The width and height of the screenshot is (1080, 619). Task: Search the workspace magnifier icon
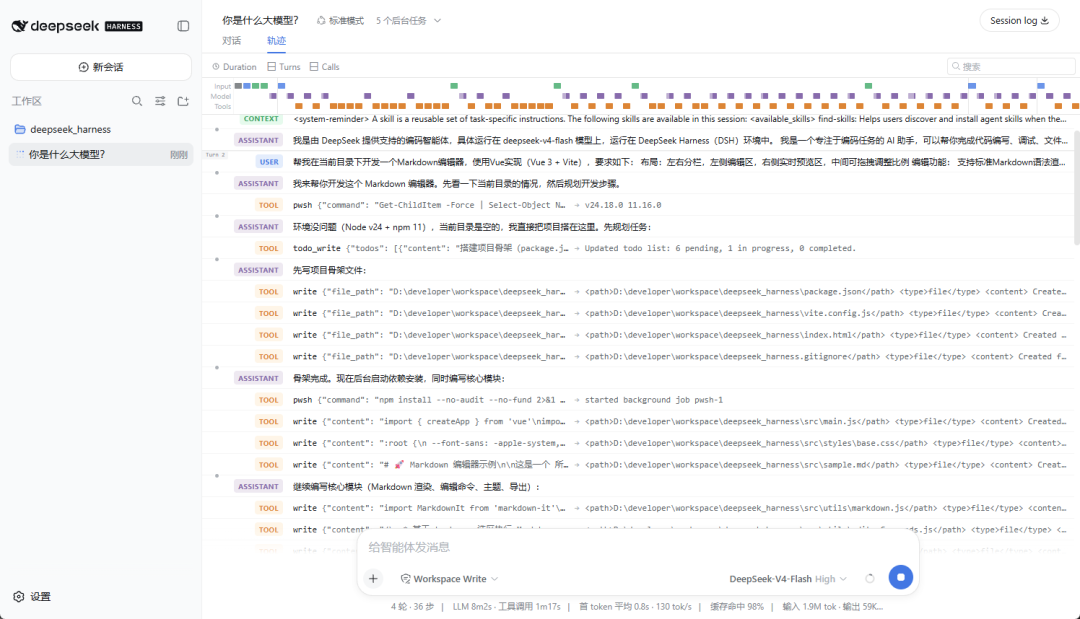[x=137, y=101]
